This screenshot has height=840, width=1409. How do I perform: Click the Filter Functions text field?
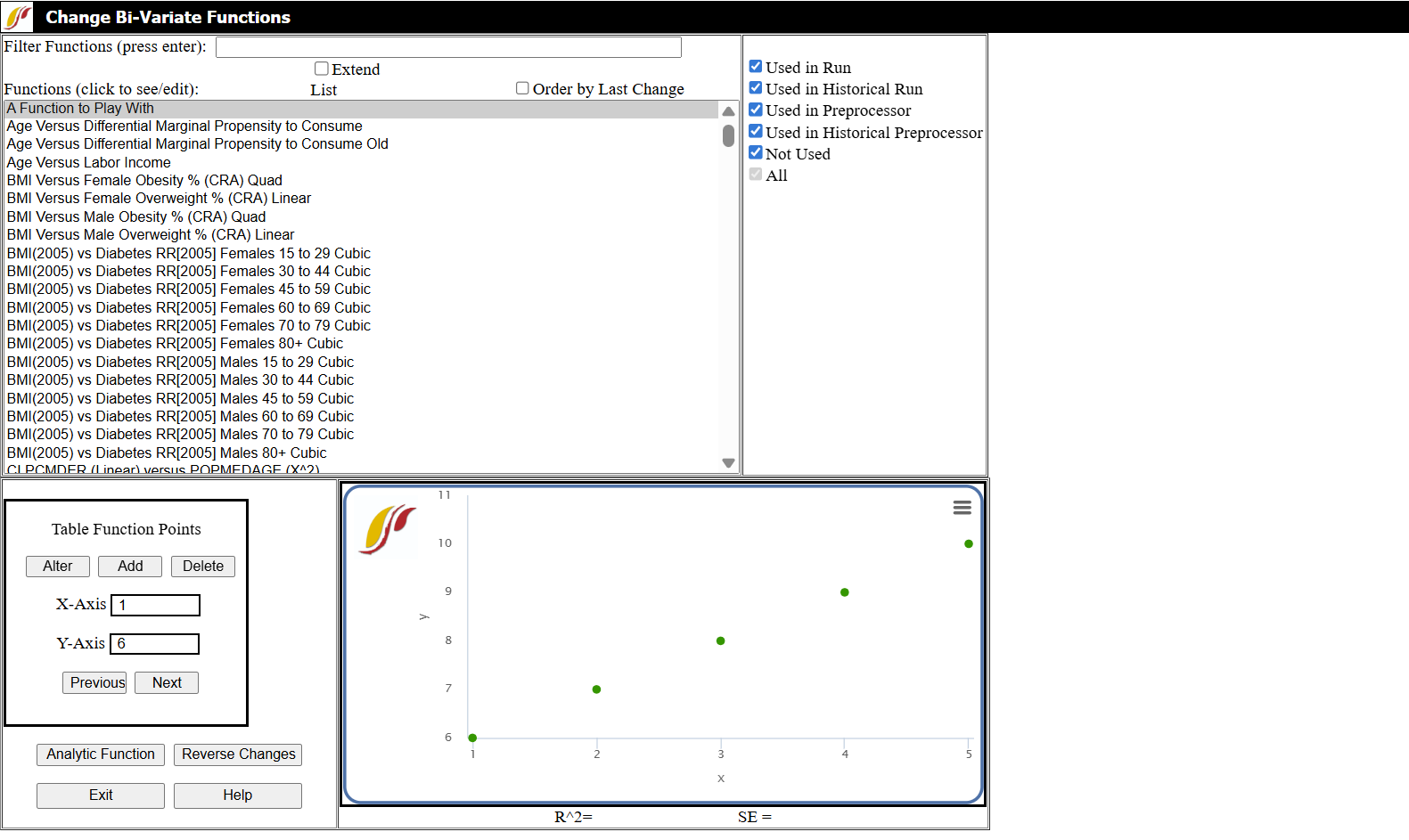(x=448, y=47)
